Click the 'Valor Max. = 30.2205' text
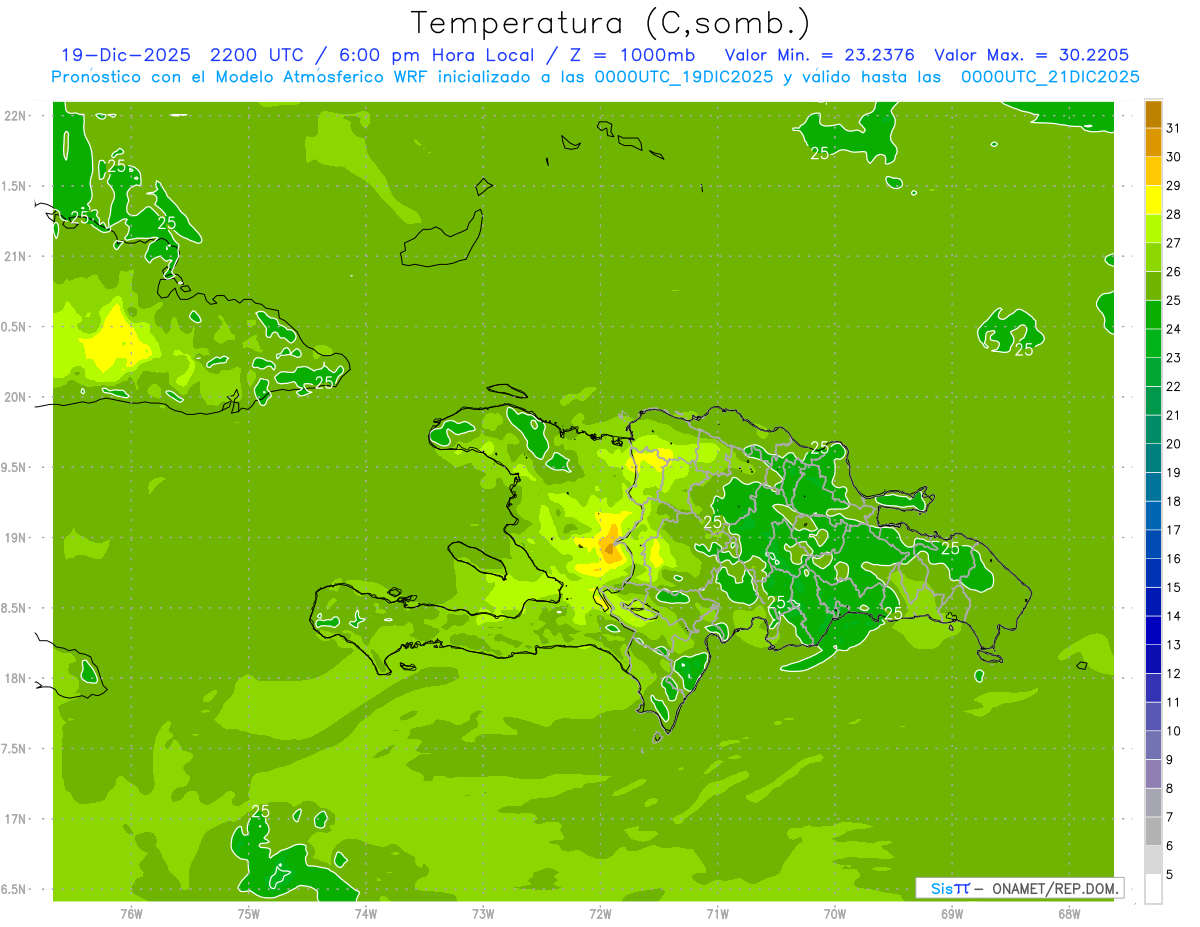Viewport: 1200px width, 927px height. pos(1031,55)
